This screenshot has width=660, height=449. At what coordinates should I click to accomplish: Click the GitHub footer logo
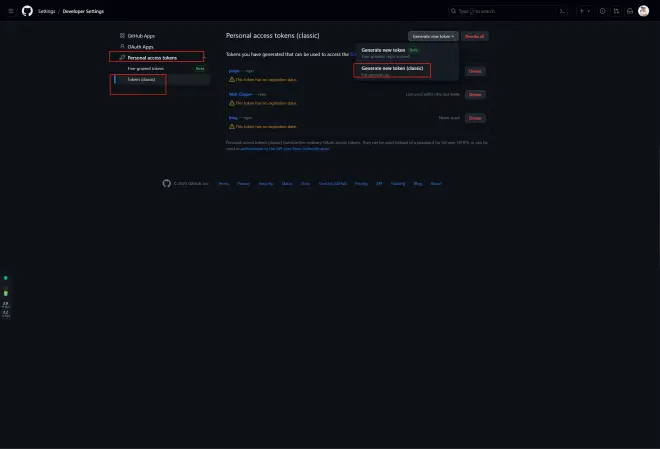coord(167,183)
